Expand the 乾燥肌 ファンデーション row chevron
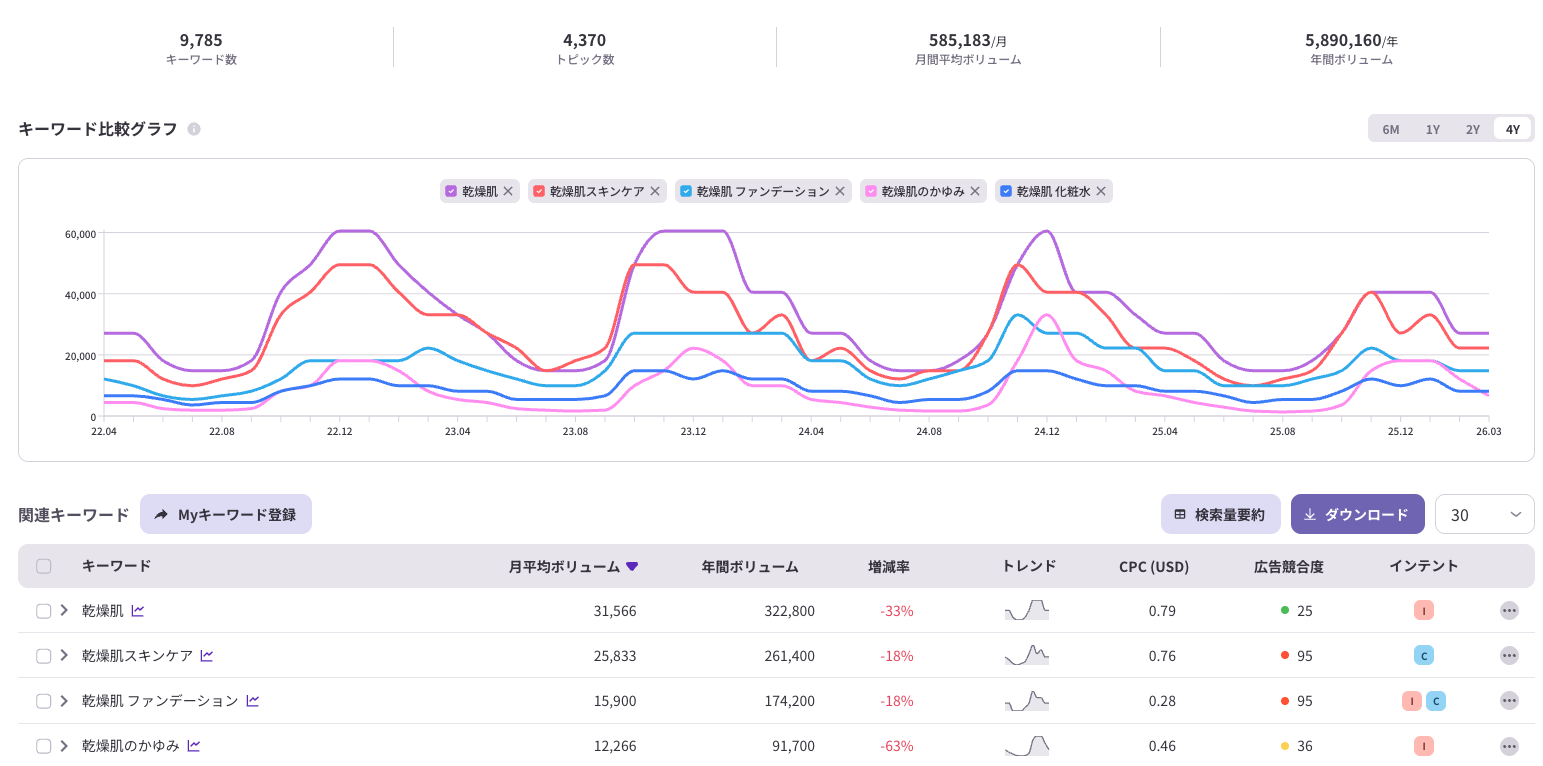 pyautogui.click(x=64, y=700)
